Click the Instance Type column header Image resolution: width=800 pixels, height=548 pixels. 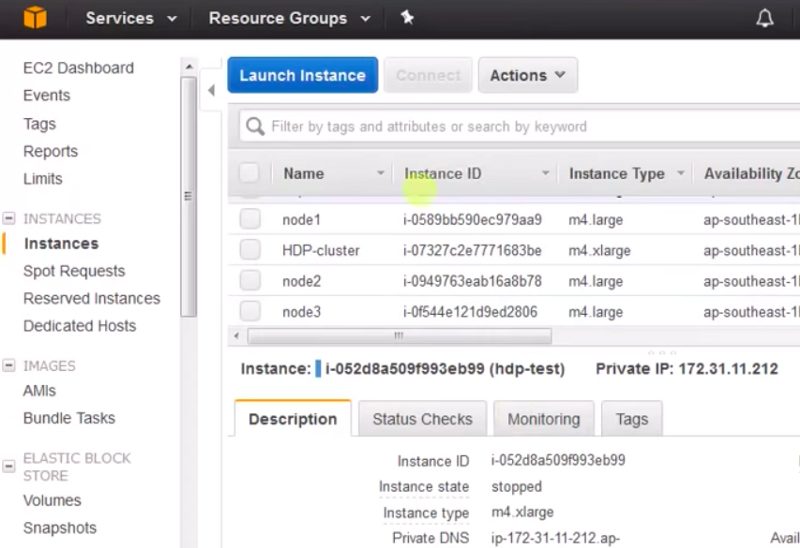coord(617,173)
